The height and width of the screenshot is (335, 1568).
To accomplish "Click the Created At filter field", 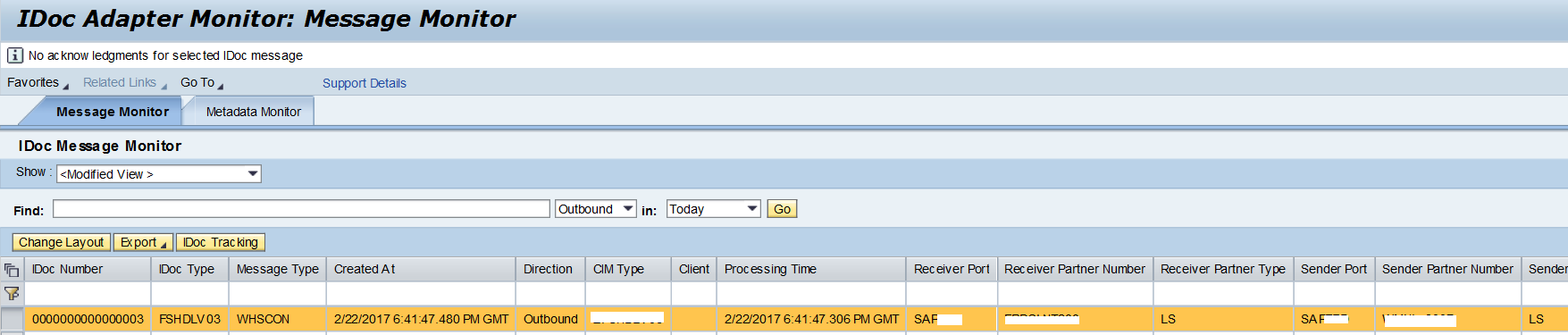I will (x=421, y=293).
